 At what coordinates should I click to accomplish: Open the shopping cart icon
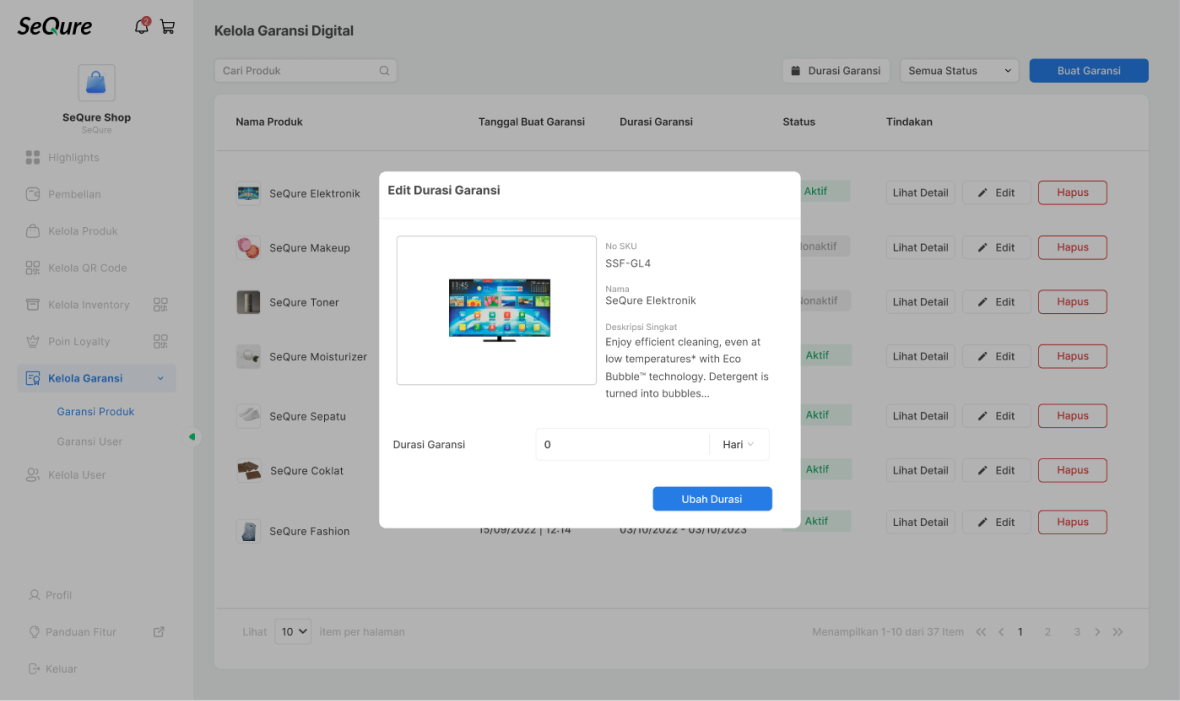coord(168,27)
